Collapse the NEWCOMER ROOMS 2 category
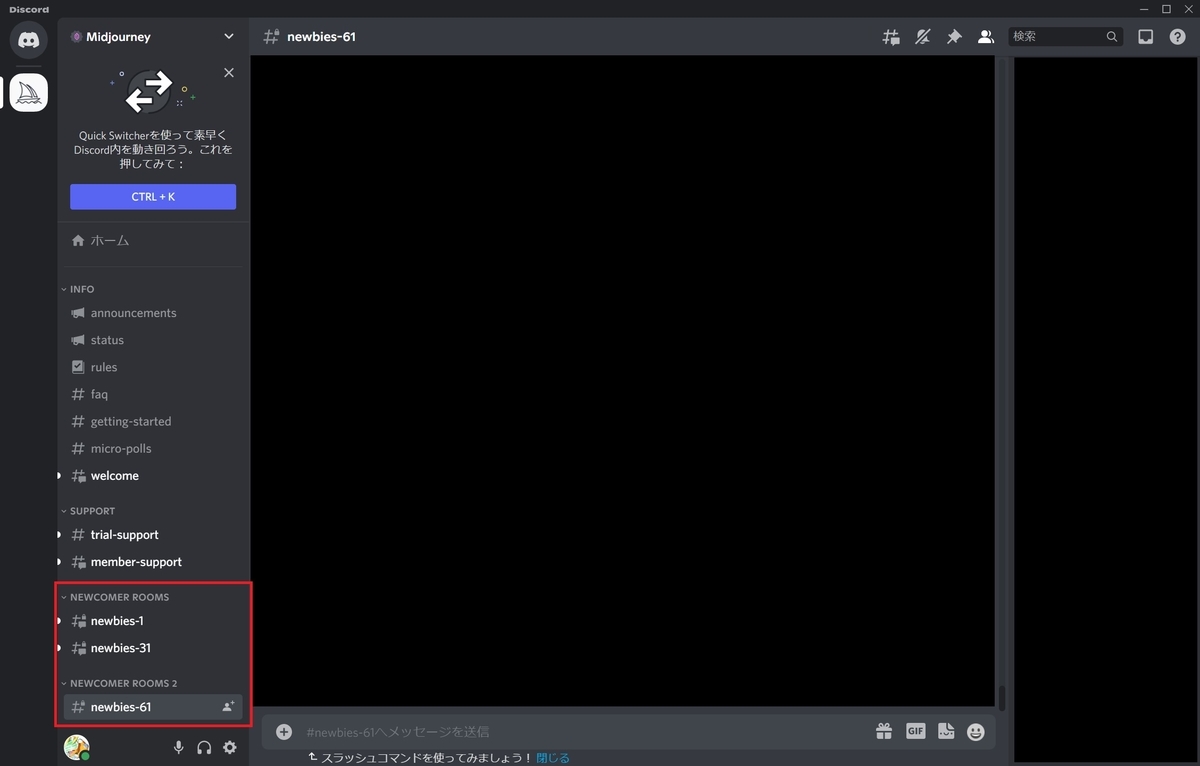Image resolution: width=1200 pixels, height=766 pixels. click(x=119, y=684)
